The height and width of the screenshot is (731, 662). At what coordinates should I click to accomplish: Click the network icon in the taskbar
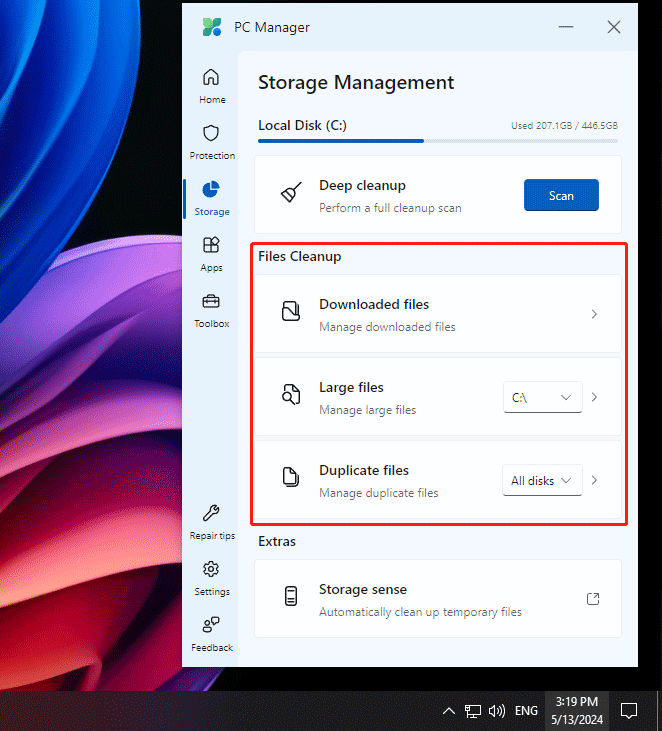coord(473,711)
